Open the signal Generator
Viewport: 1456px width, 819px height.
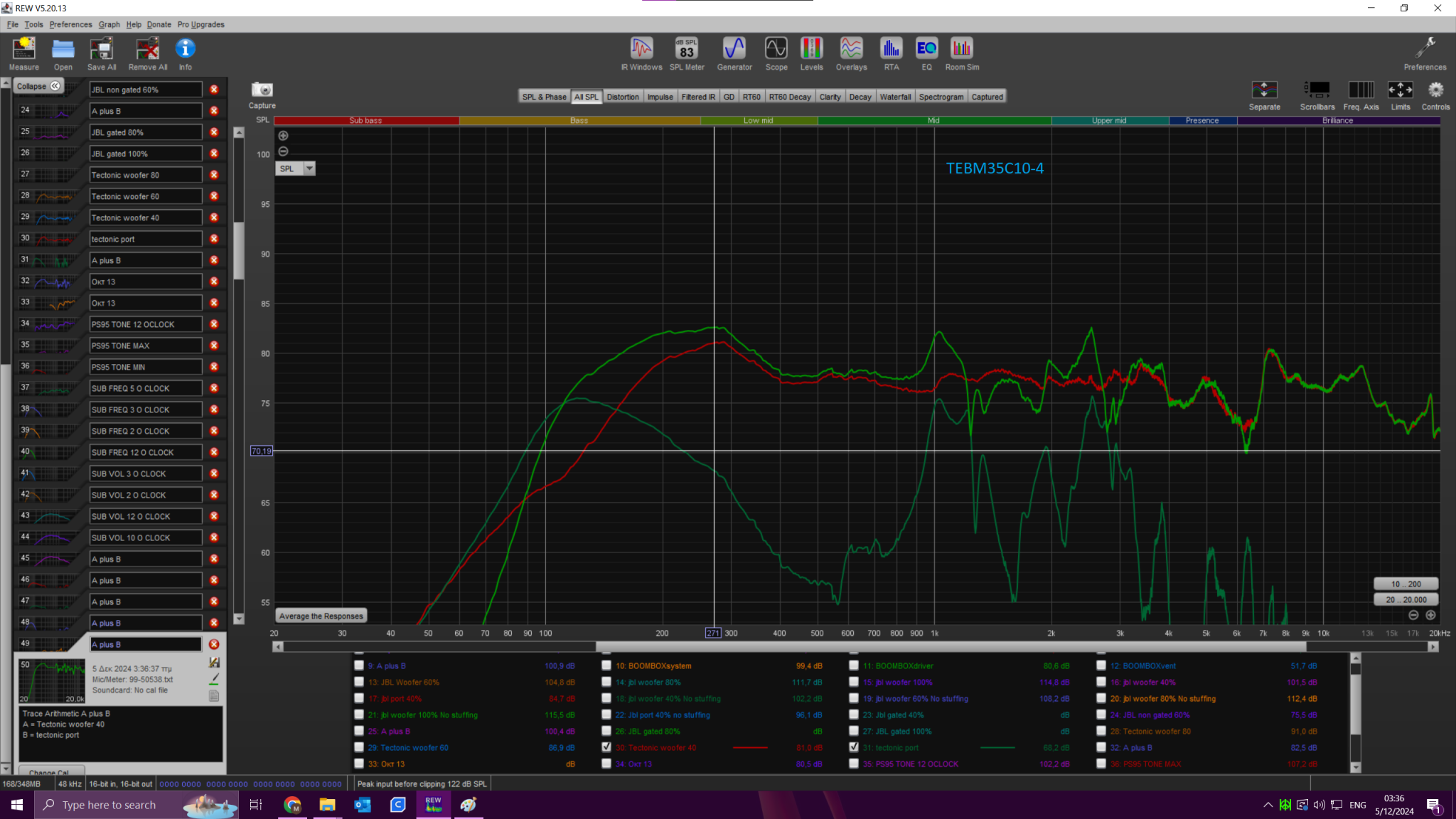pos(734,54)
